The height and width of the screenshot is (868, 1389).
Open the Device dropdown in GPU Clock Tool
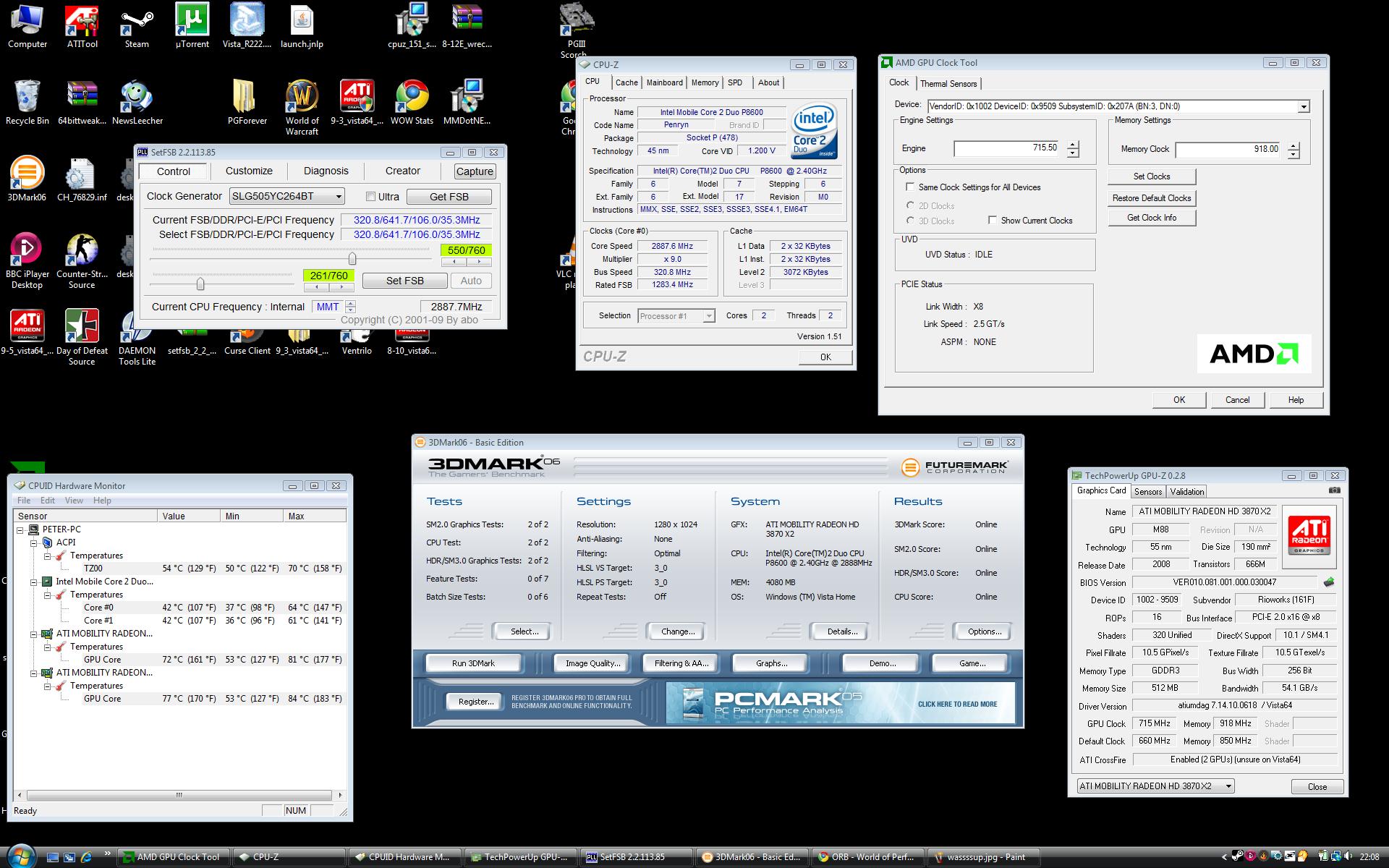coord(1303,106)
